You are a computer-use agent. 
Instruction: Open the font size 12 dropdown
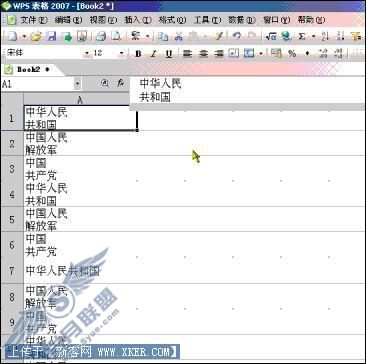click(121, 53)
